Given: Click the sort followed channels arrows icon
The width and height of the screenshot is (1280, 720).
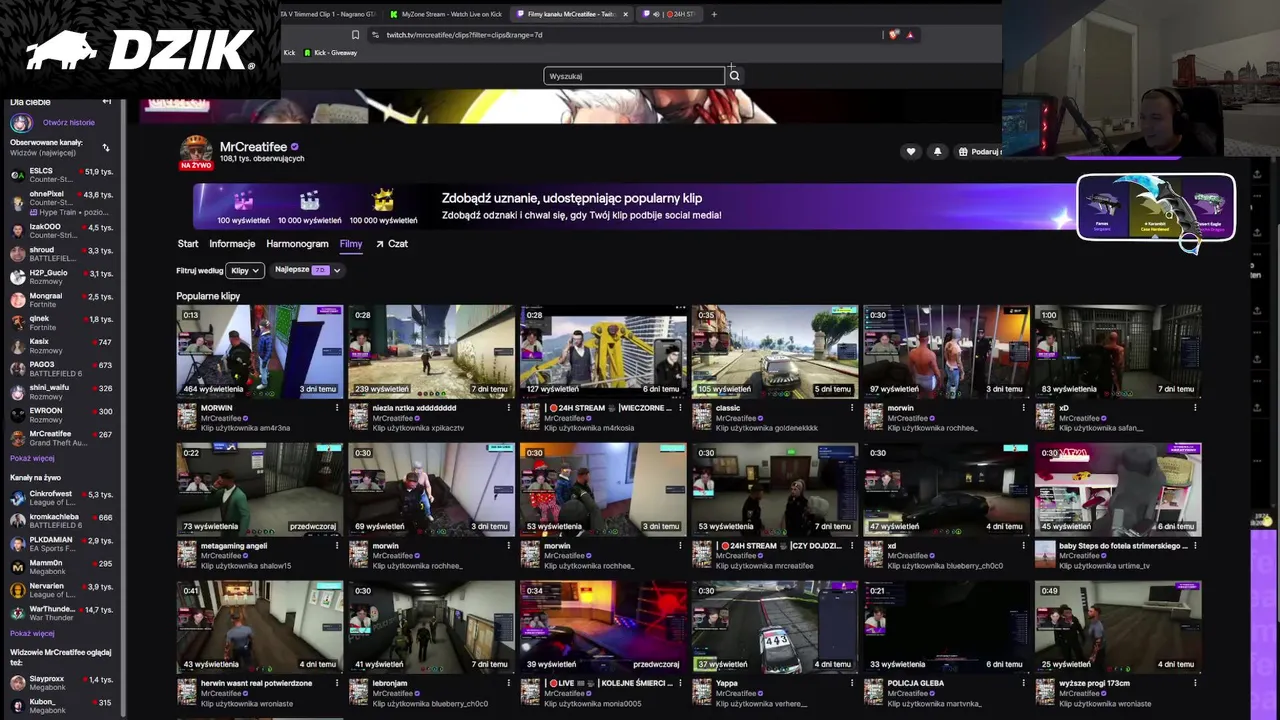Looking at the screenshot, I should (x=106, y=148).
